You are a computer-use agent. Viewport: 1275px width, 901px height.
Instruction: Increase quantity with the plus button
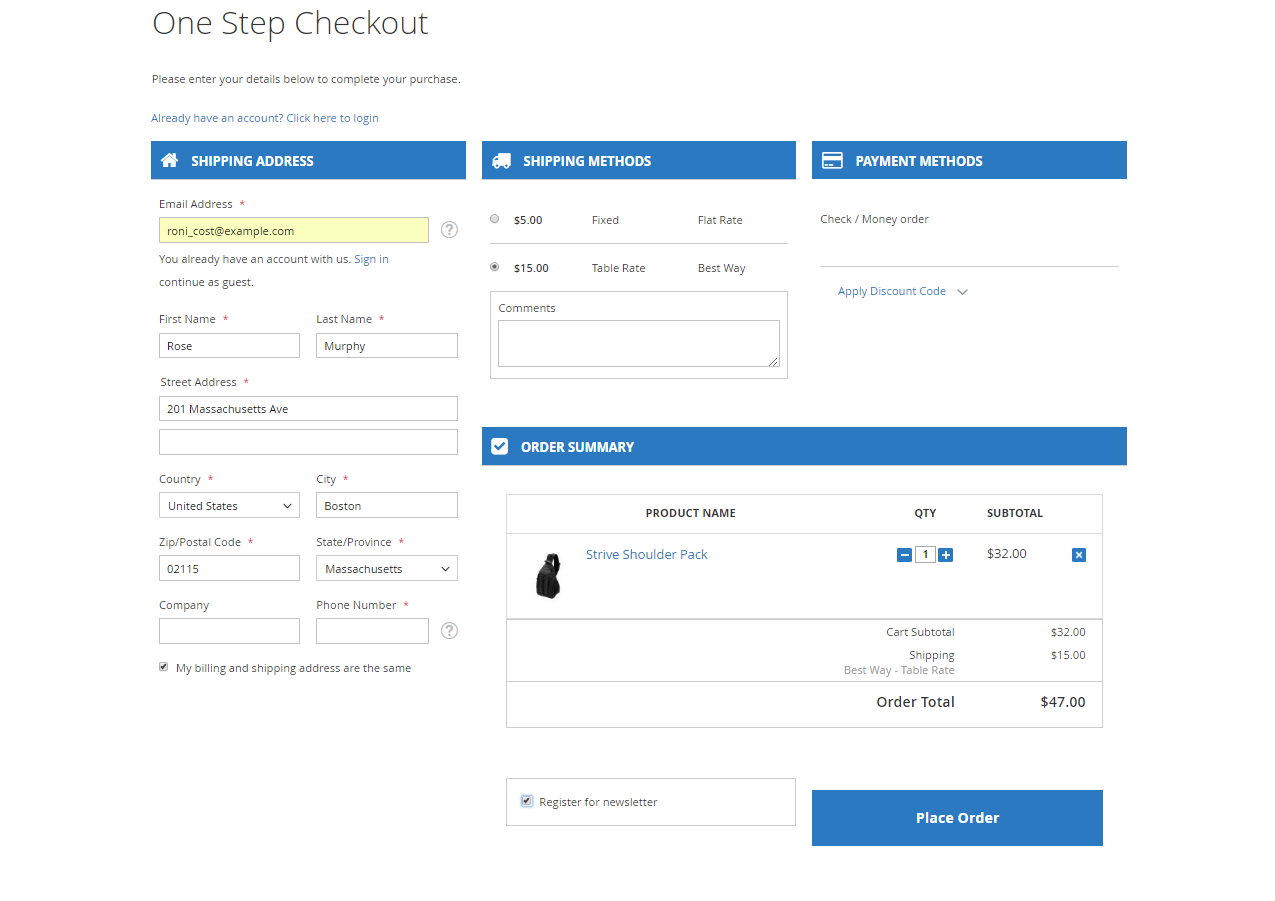coord(945,555)
